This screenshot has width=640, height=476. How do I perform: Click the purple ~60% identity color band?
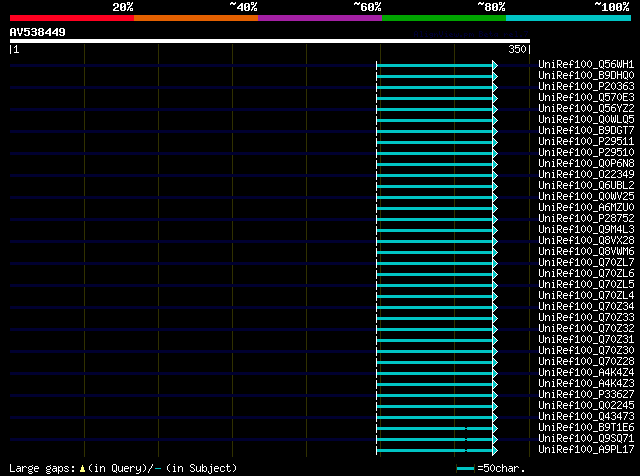tap(320, 18)
